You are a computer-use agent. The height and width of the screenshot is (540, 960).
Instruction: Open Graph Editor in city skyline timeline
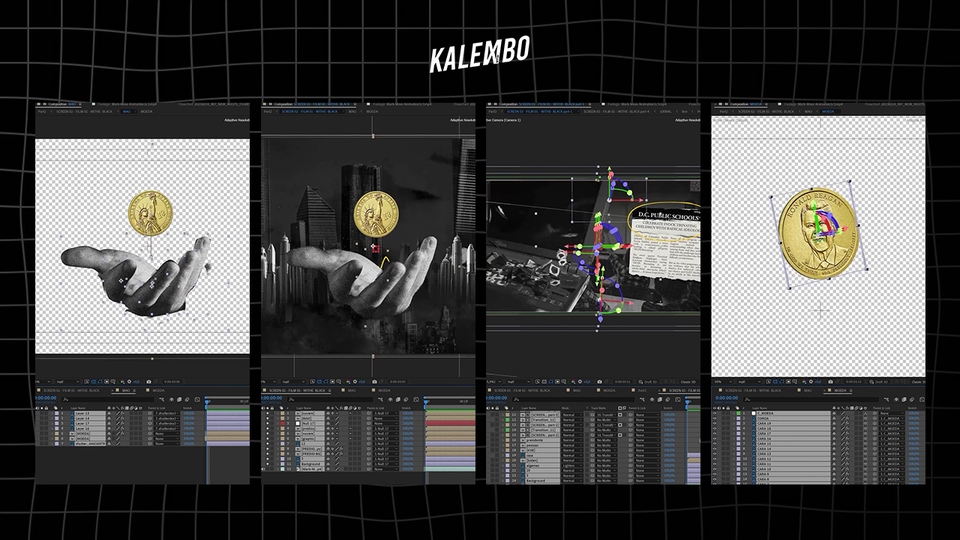(416, 399)
